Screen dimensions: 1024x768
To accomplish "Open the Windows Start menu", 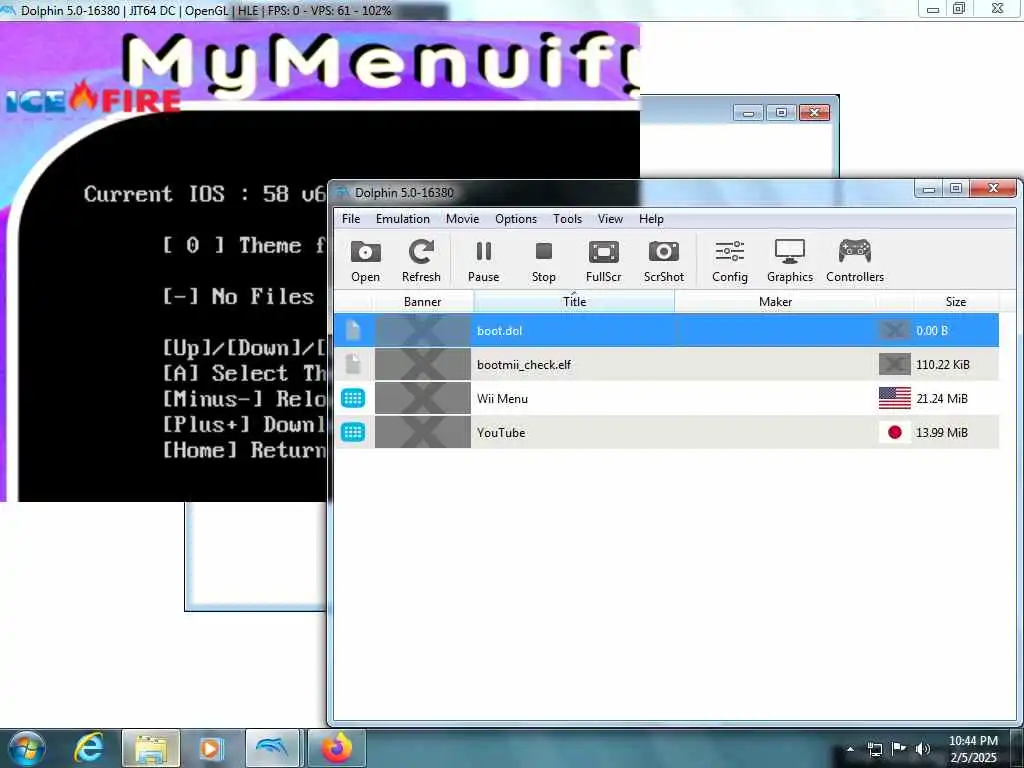I will click(x=27, y=748).
